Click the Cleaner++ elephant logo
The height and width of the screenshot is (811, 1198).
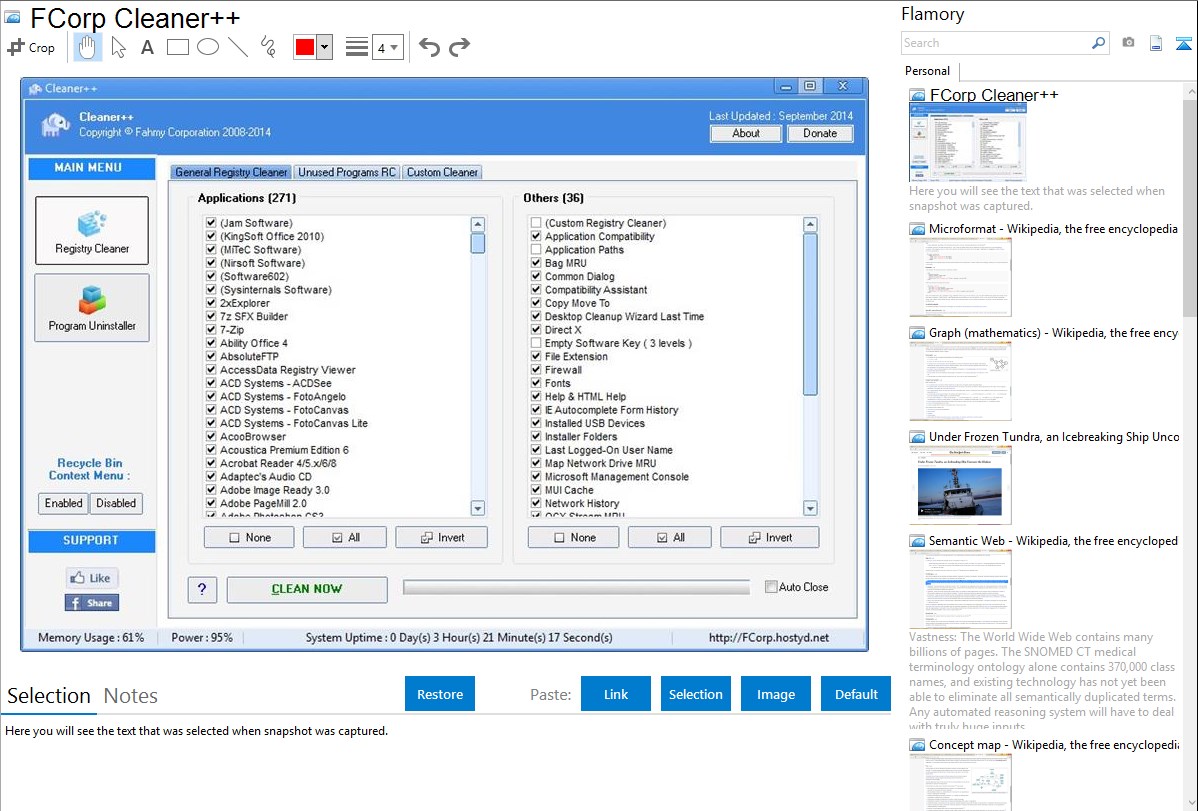55,125
